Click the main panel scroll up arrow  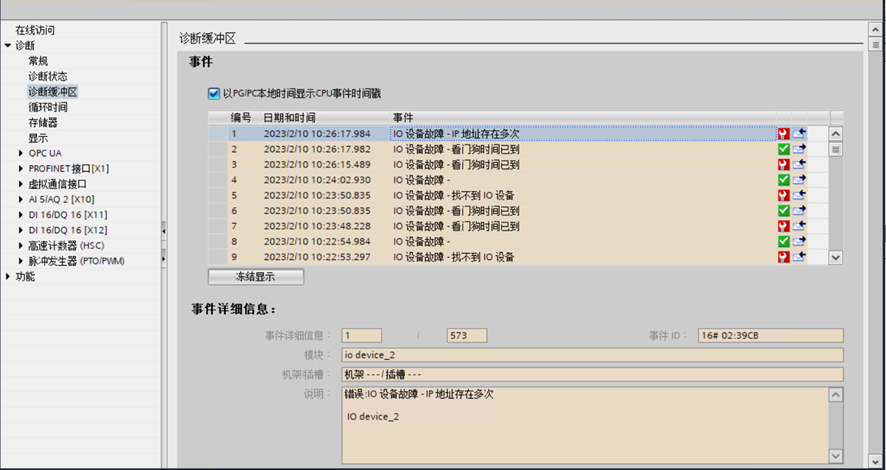(x=875, y=29)
